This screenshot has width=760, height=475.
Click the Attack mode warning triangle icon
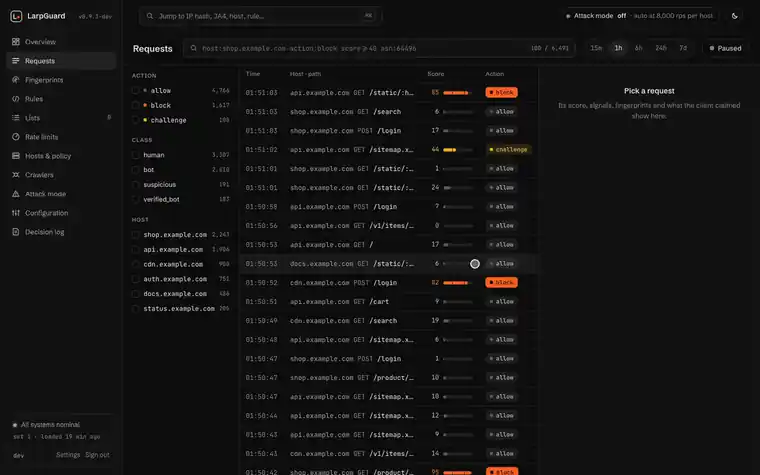(x=16, y=194)
